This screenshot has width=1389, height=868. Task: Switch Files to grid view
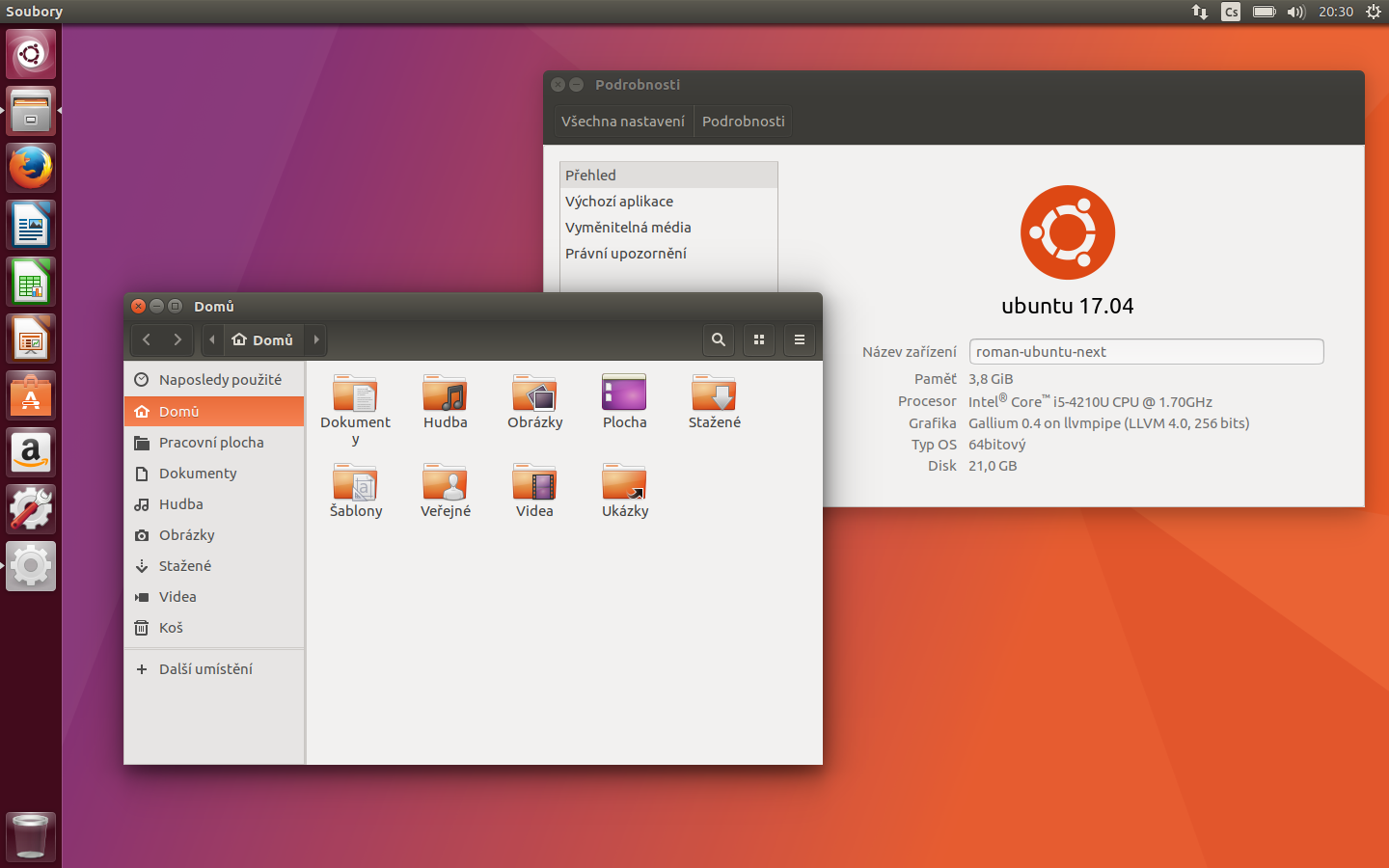click(x=758, y=339)
